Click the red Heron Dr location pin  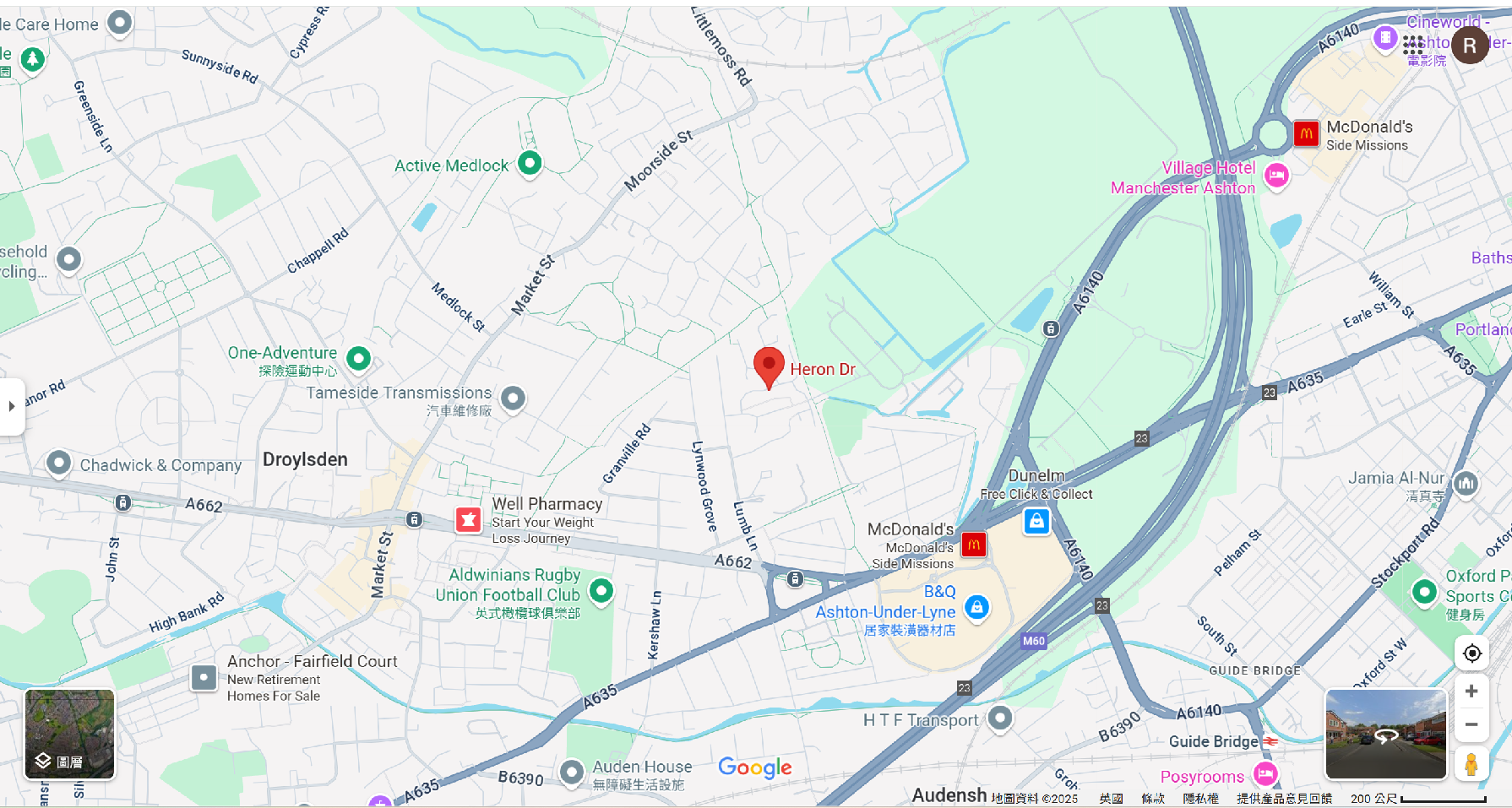[x=769, y=367]
